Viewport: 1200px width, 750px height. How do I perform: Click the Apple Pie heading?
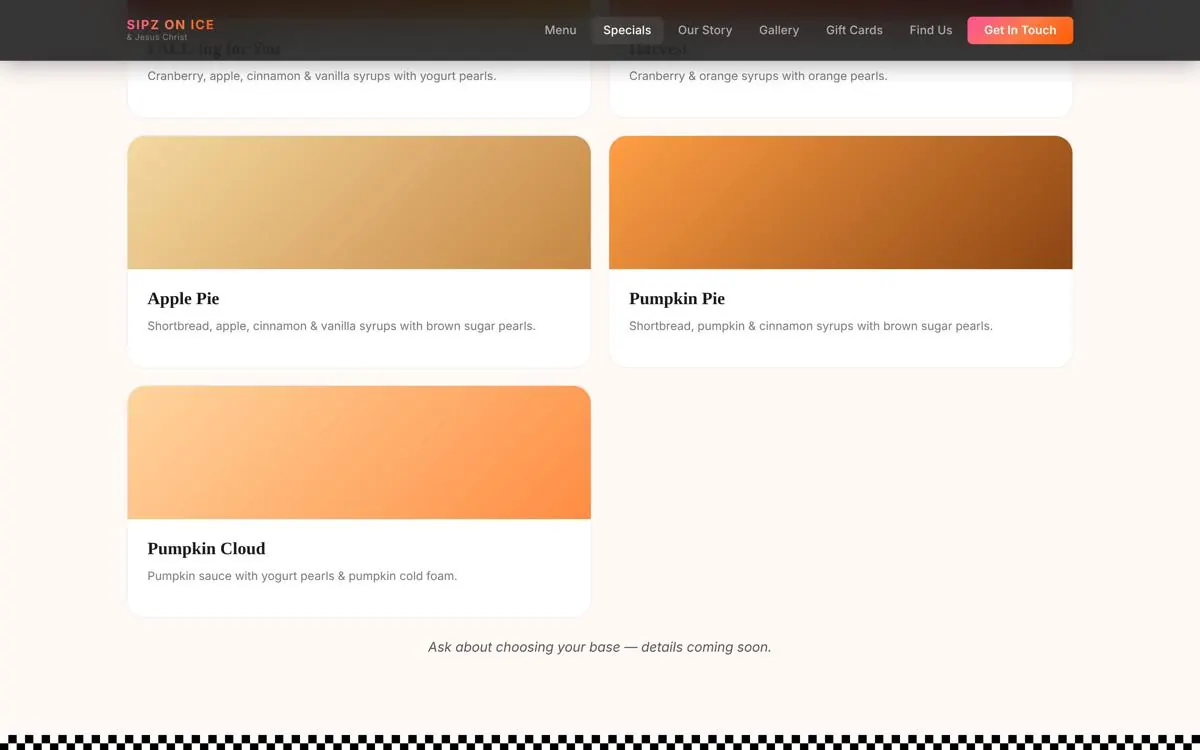coord(183,298)
